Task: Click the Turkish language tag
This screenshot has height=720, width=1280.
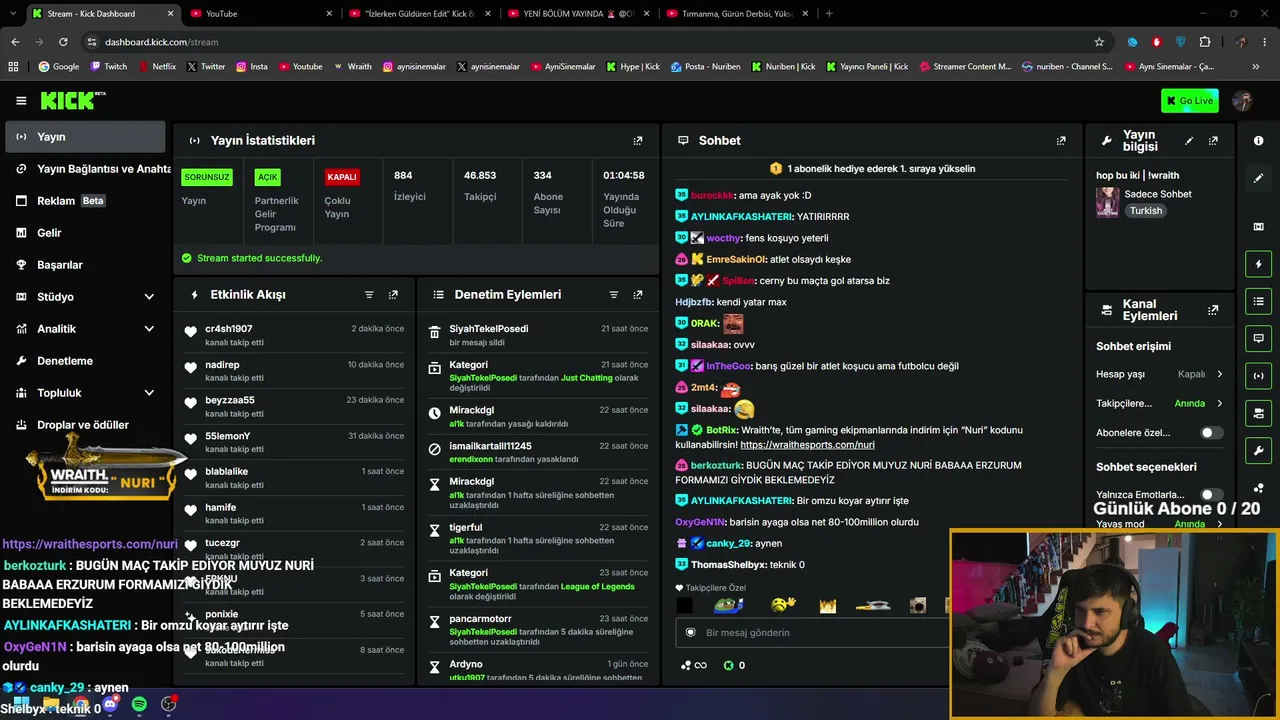Action: tap(1146, 211)
